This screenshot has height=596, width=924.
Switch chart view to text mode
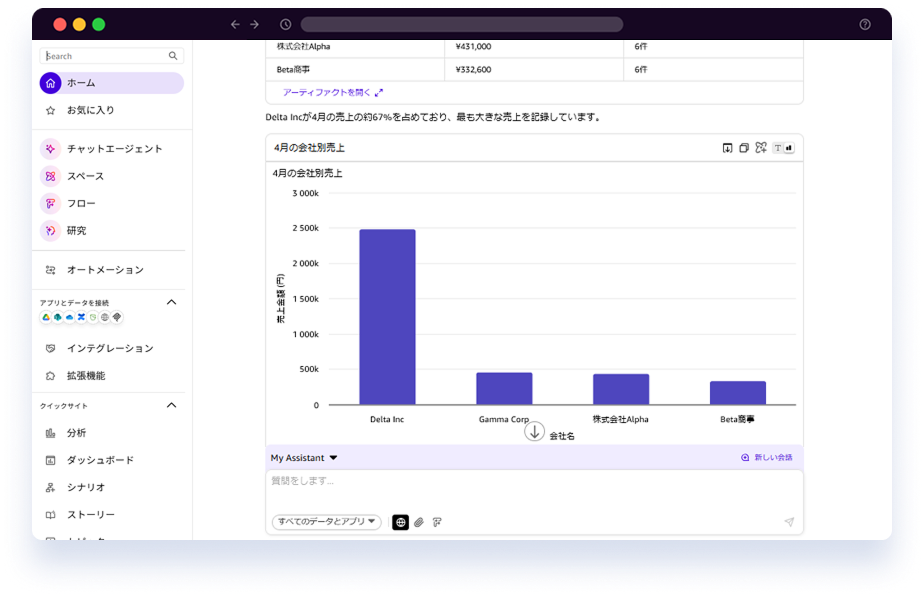point(777,148)
